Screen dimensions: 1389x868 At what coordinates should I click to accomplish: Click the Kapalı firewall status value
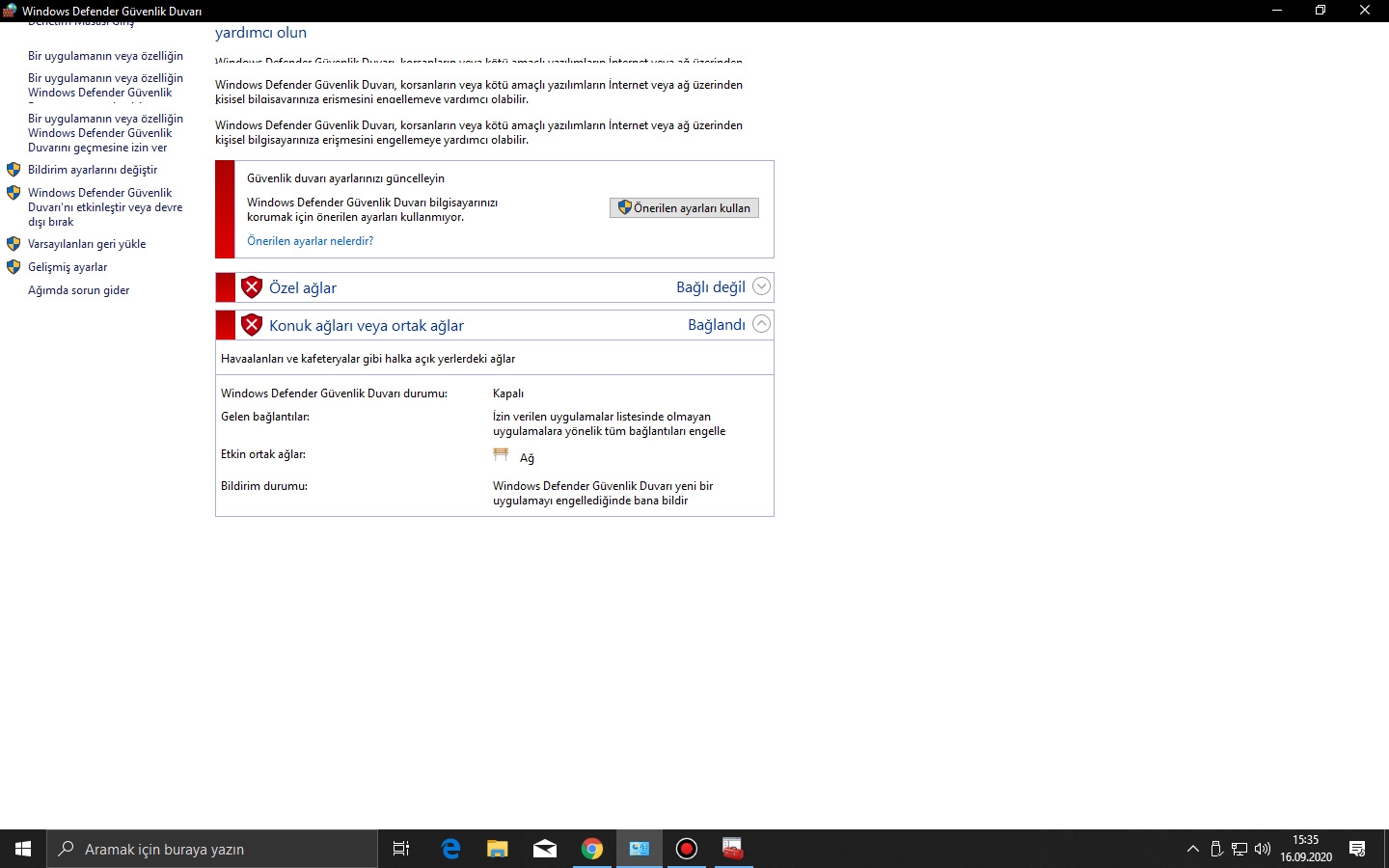(508, 393)
